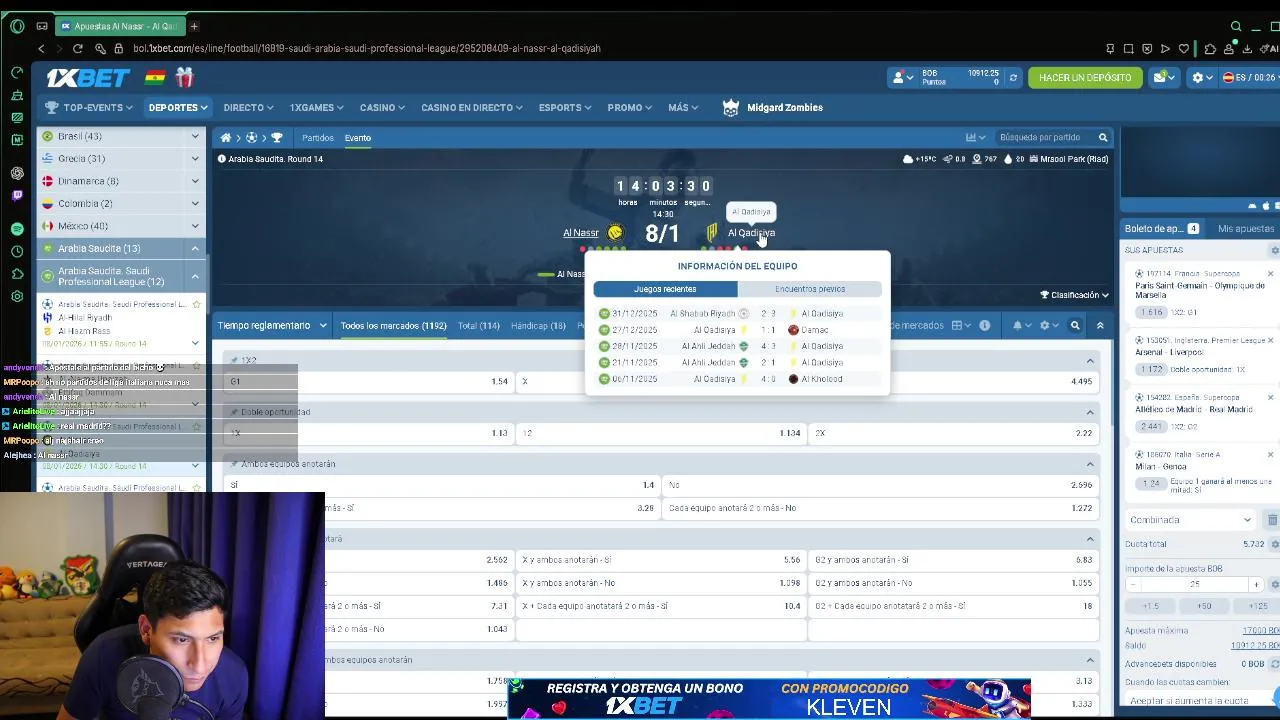1280x720 pixels.
Task: Select the Bolivia flag icon beside logo
Action: point(155,77)
